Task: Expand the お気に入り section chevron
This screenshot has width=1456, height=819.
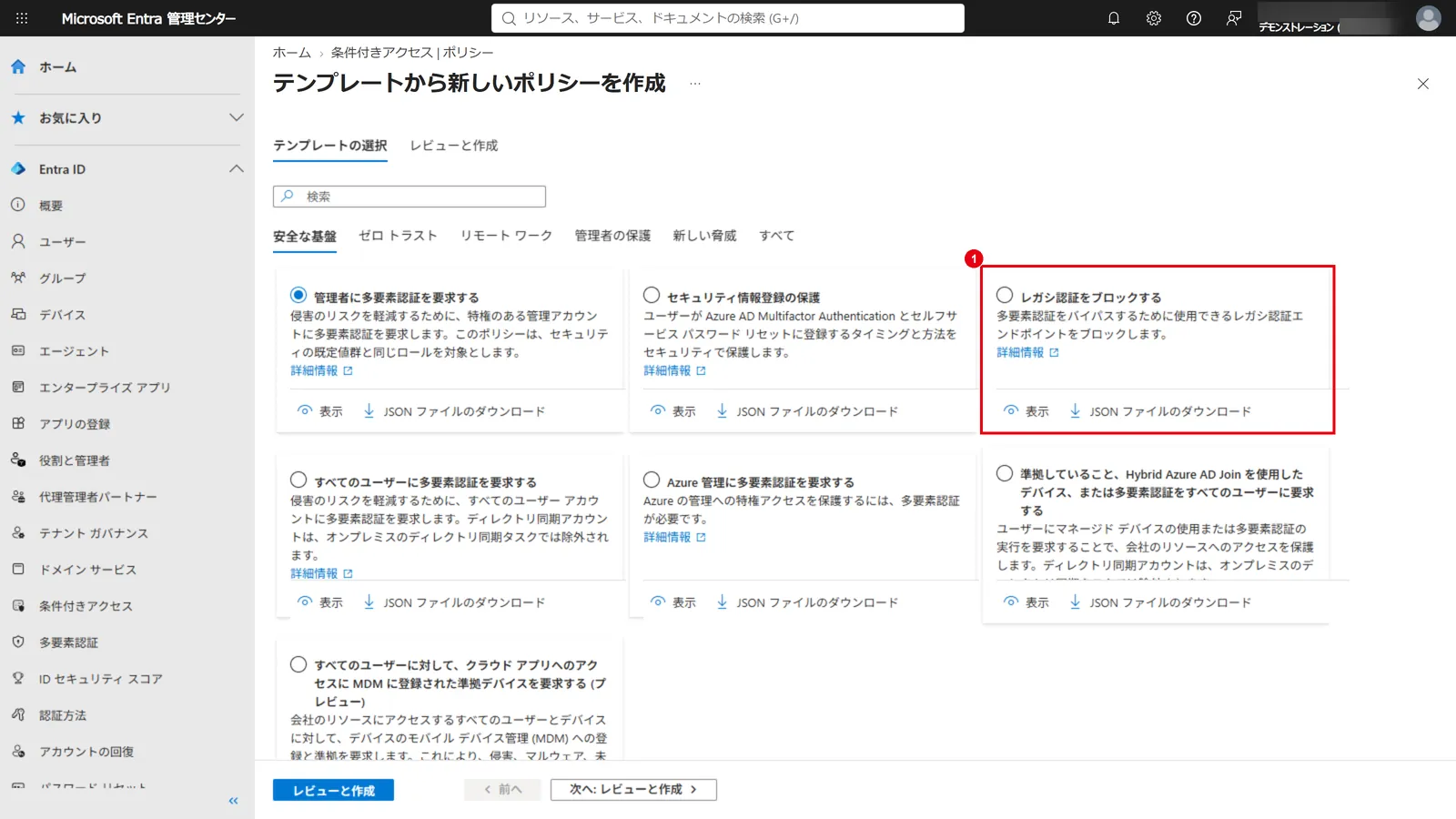Action: click(237, 117)
